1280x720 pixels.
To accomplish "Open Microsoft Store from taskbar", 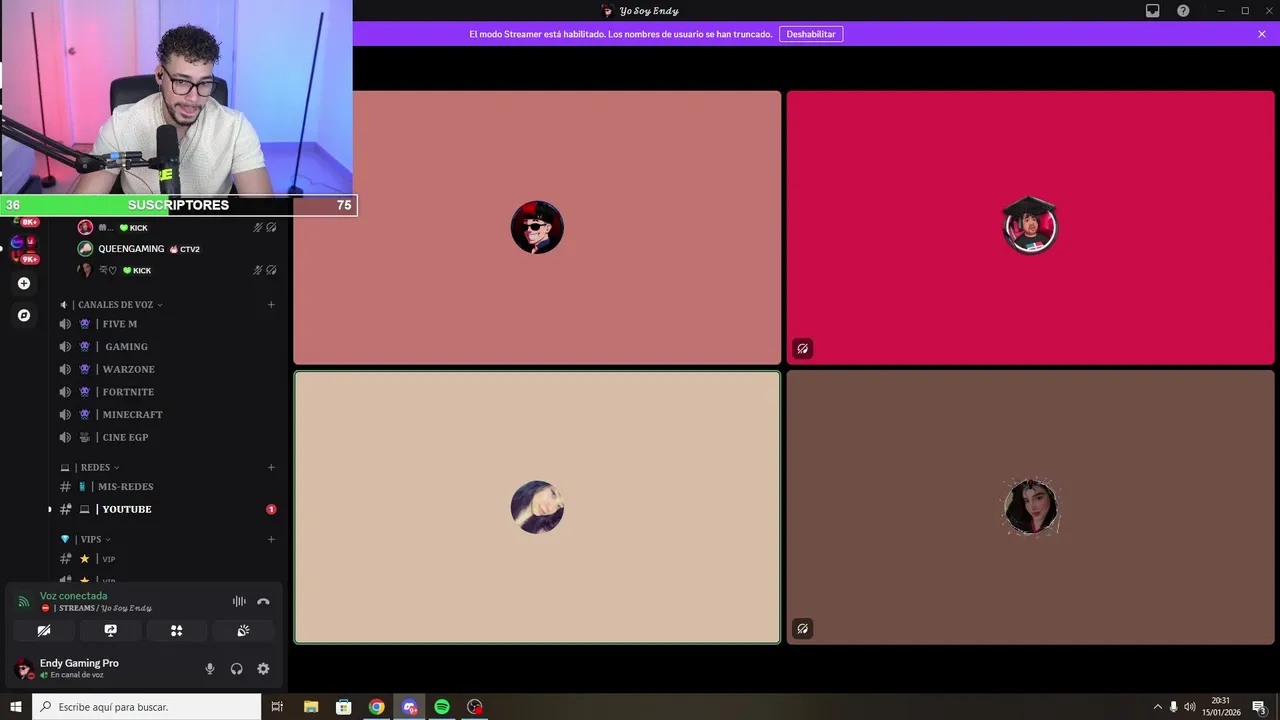I will click(343, 707).
